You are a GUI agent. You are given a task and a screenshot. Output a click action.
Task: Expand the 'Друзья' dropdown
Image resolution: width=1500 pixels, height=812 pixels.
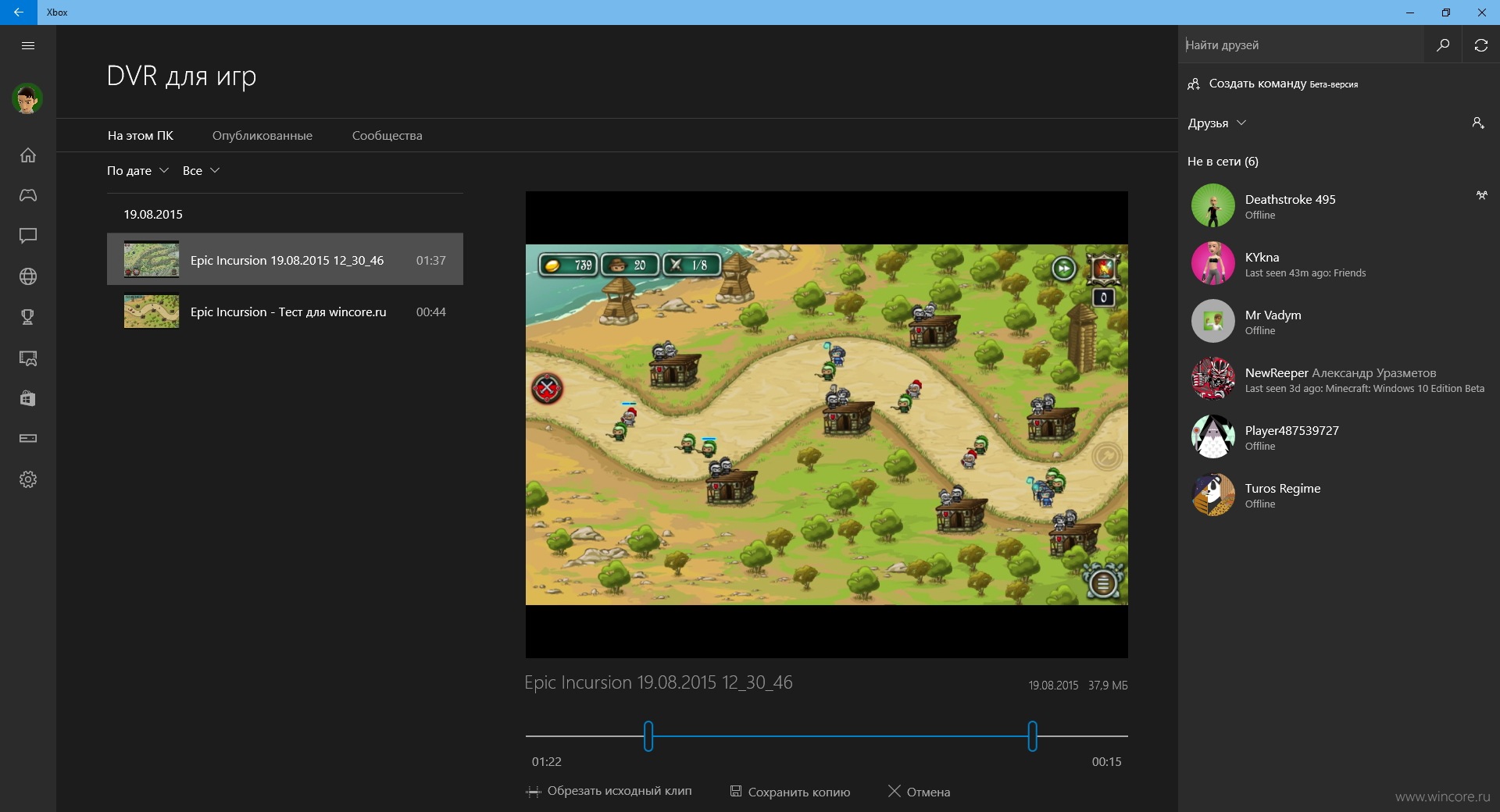pos(1216,123)
